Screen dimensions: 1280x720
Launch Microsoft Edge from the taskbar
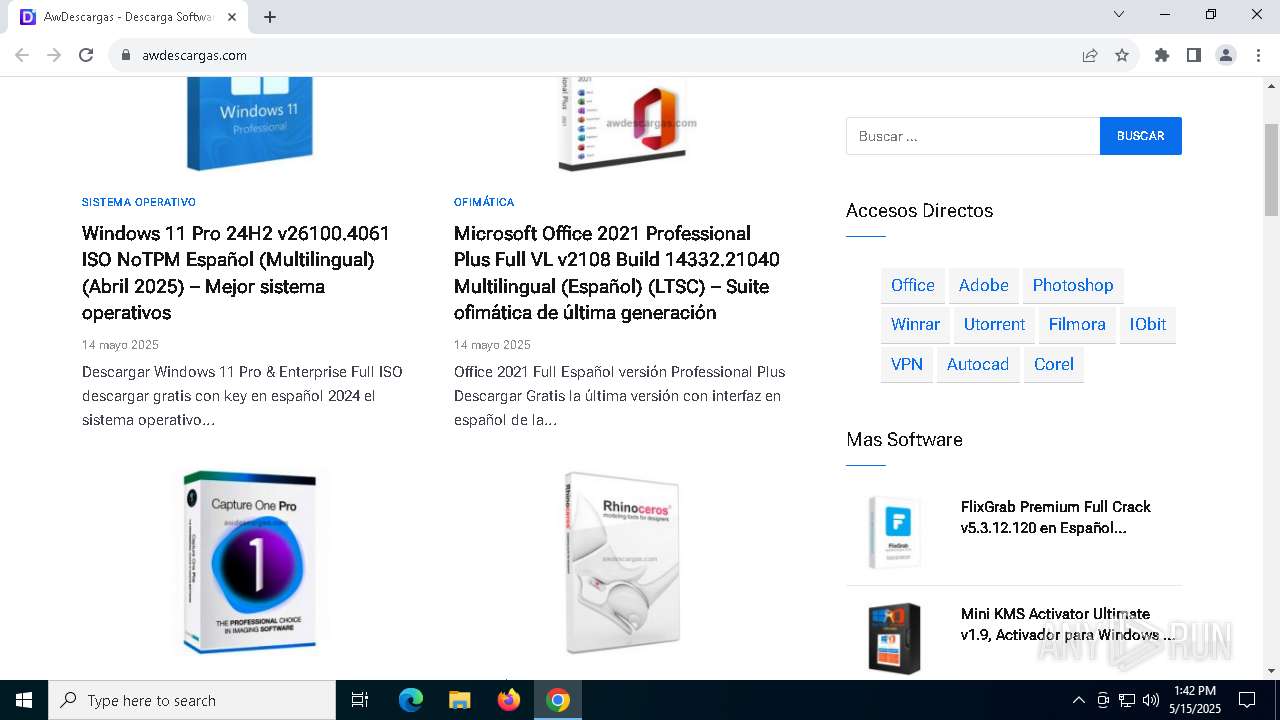(411, 700)
